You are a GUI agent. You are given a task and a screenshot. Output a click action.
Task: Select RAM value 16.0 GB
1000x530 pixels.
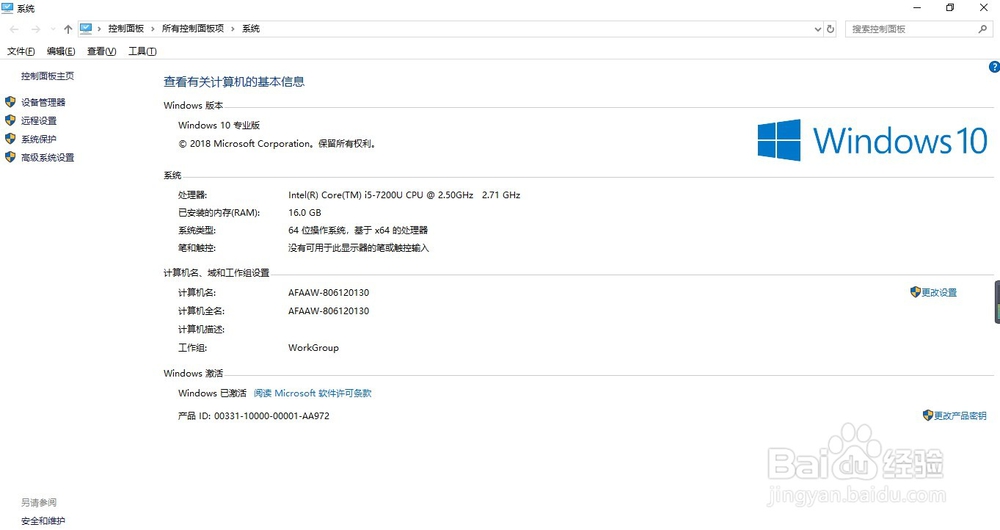(x=305, y=212)
